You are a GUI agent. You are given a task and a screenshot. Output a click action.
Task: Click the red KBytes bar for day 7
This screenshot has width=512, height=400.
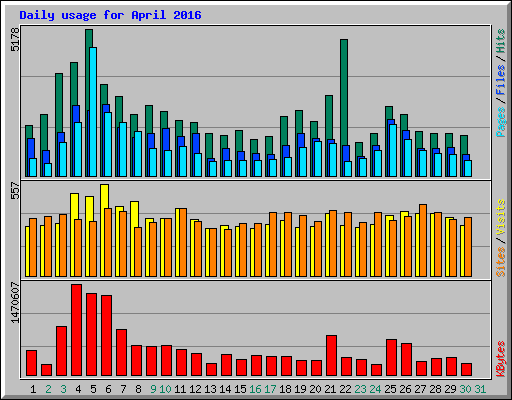pos(121,353)
